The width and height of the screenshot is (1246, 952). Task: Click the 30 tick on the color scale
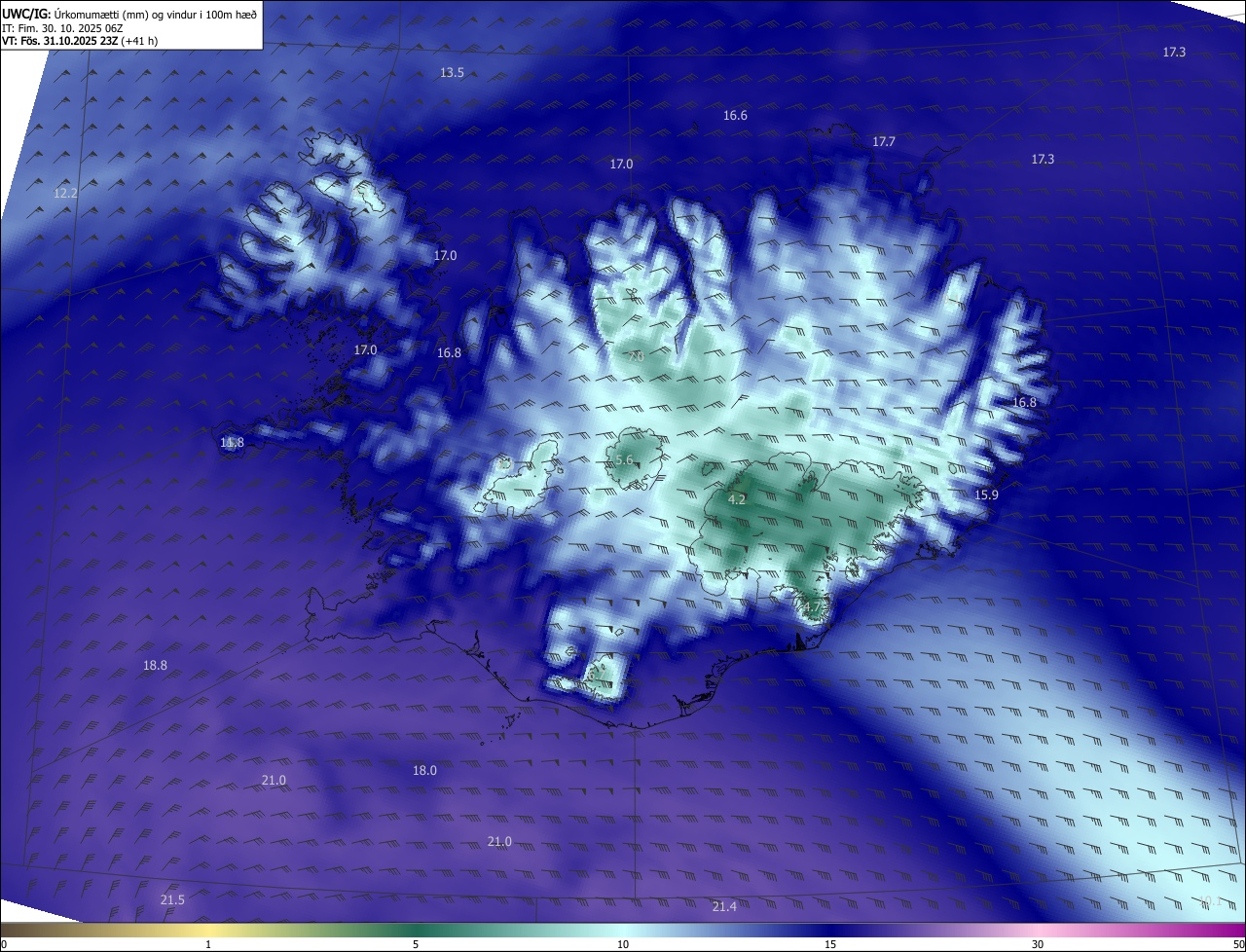click(1038, 944)
